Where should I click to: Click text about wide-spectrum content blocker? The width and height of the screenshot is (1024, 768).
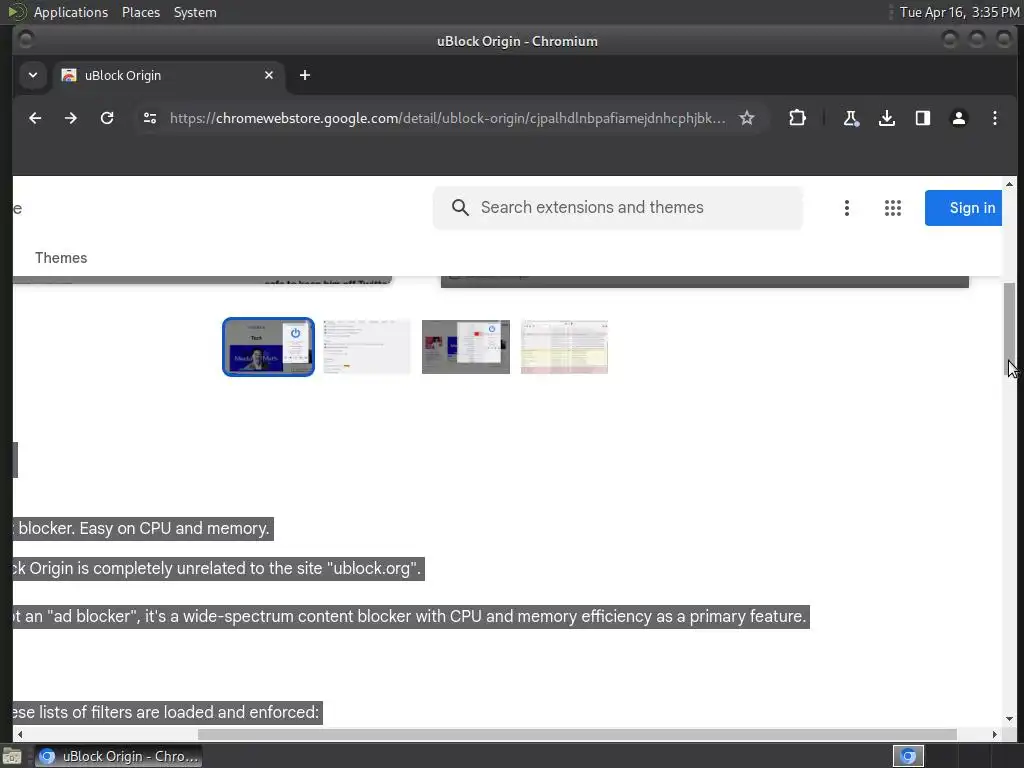click(x=410, y=616)
